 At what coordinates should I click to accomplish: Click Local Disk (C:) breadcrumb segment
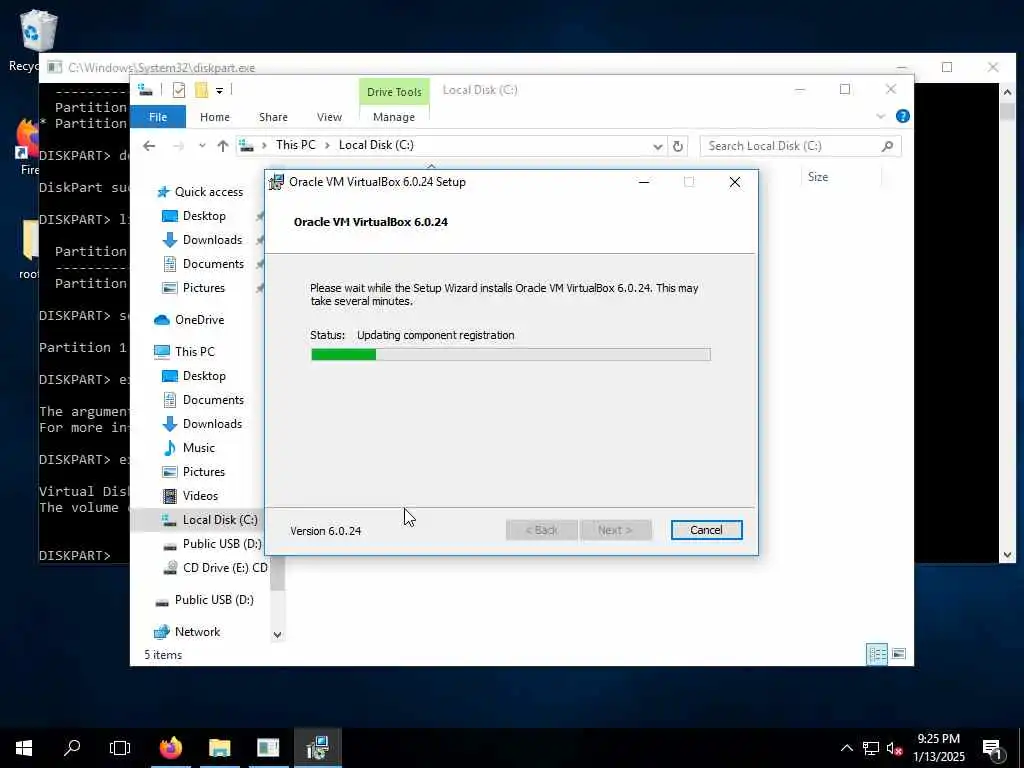pyautogui.click(x=376, y=145)
